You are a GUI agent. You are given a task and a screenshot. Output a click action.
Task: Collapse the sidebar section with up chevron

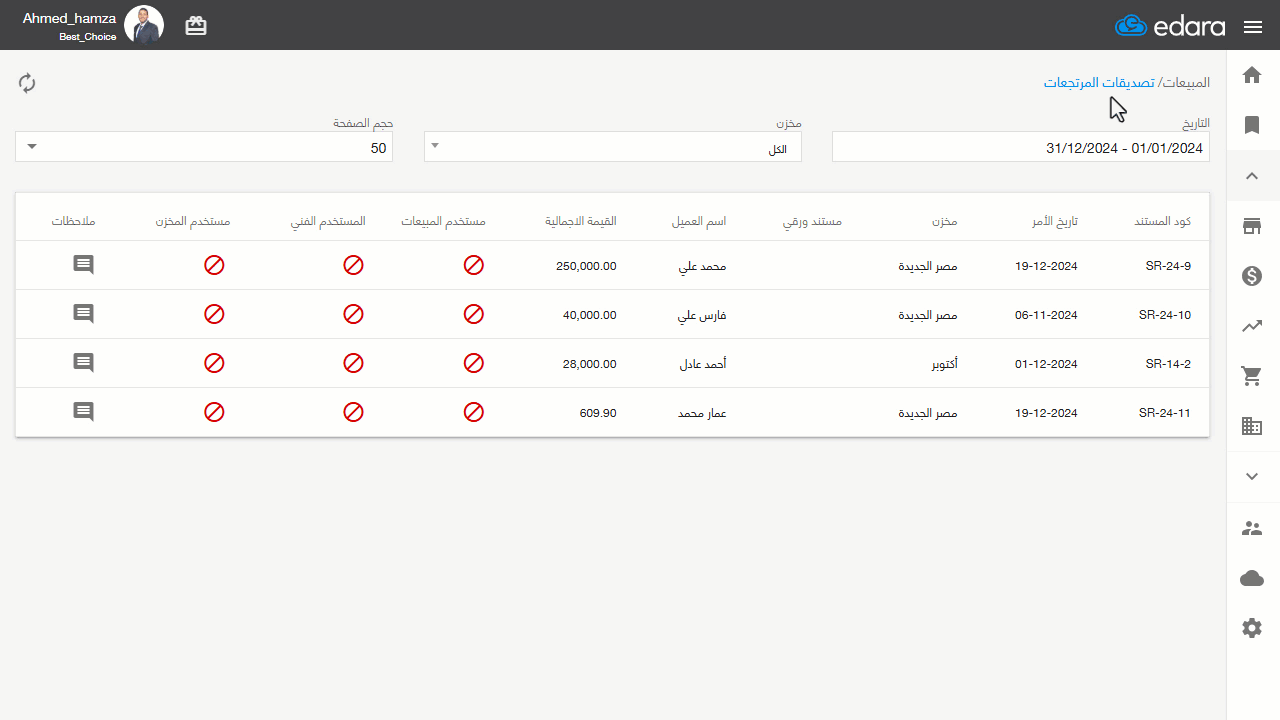tap(1252, 176)
